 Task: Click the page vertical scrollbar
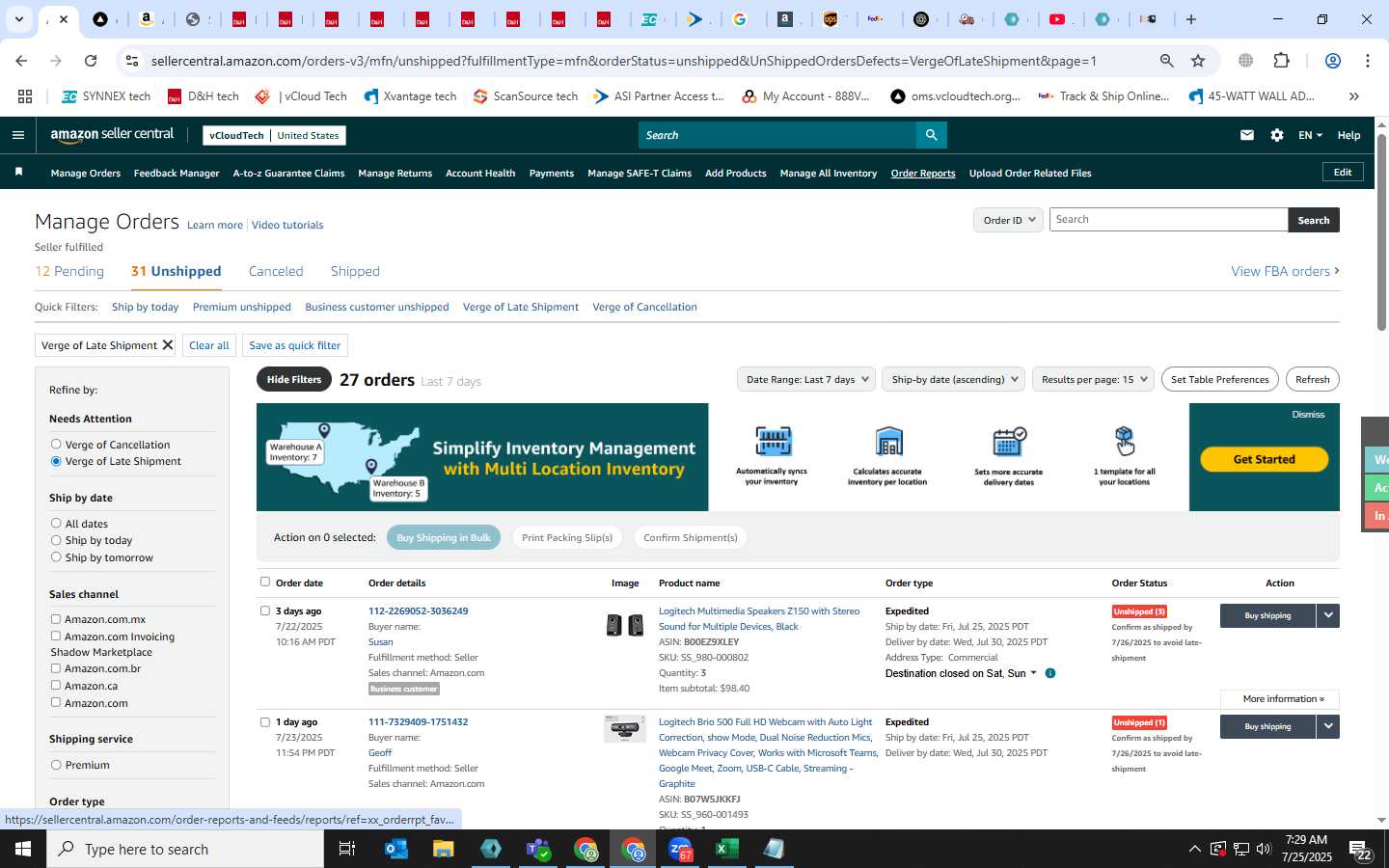point(1381,231)
